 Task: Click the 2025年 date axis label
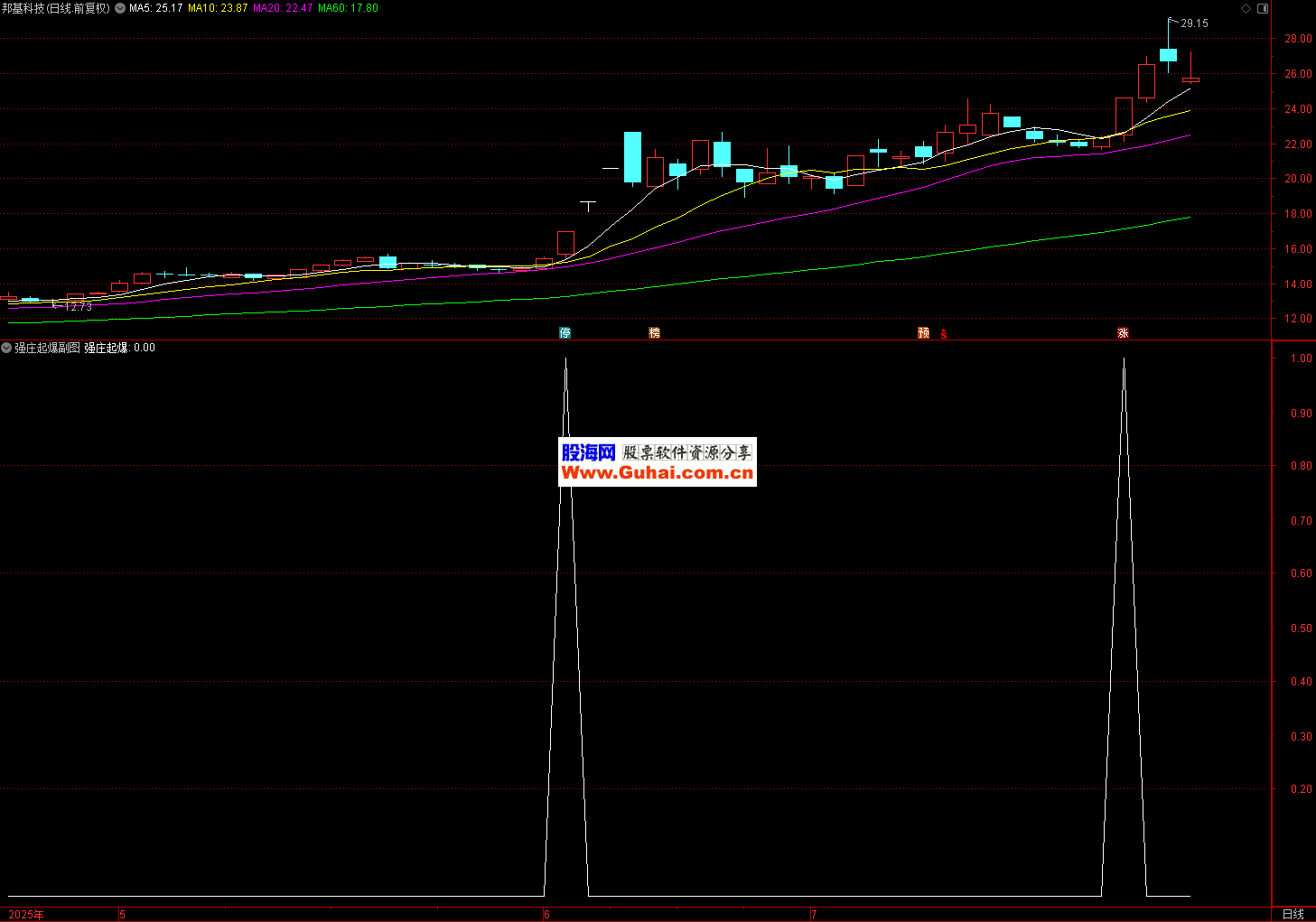pyautogui.click(x=26, y=915)
